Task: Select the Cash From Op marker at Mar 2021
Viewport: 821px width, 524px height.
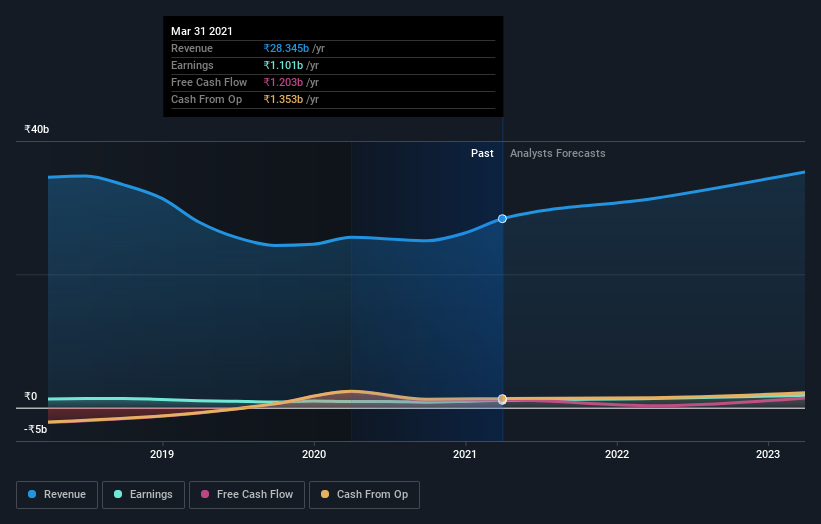Action: (x=502, y=399)
